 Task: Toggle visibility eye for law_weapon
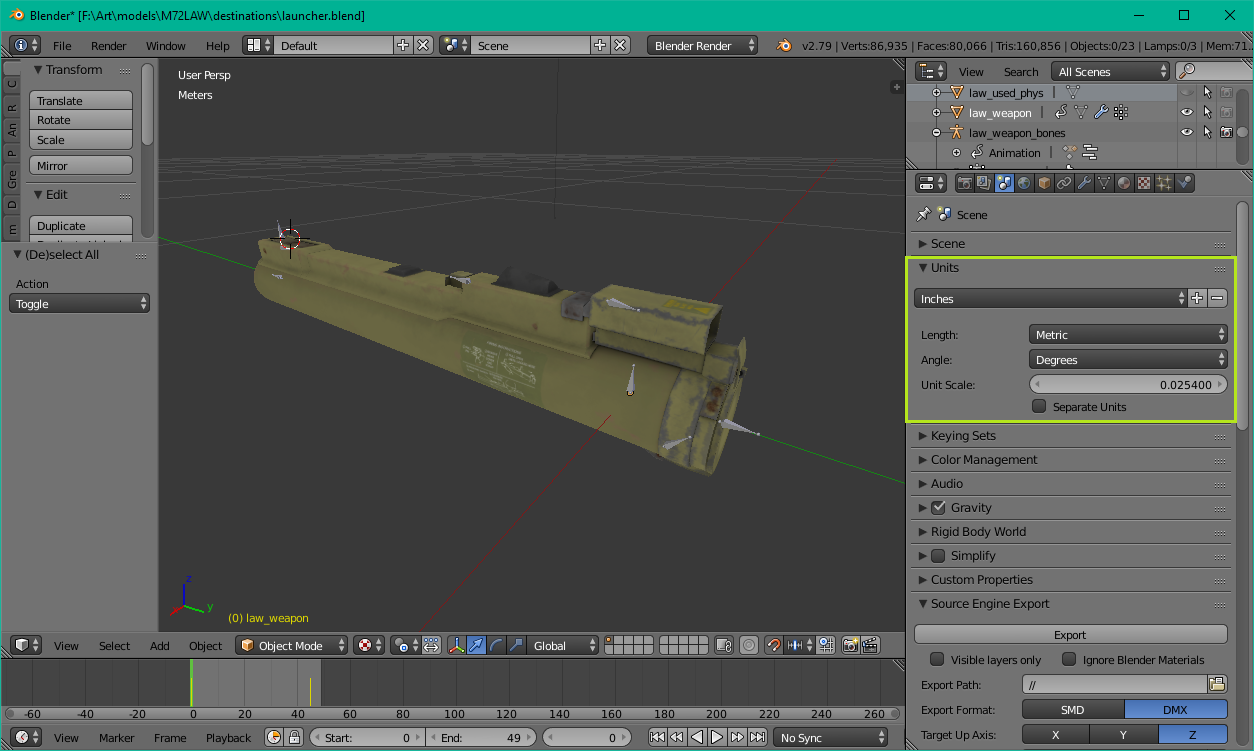point(1186,113)
